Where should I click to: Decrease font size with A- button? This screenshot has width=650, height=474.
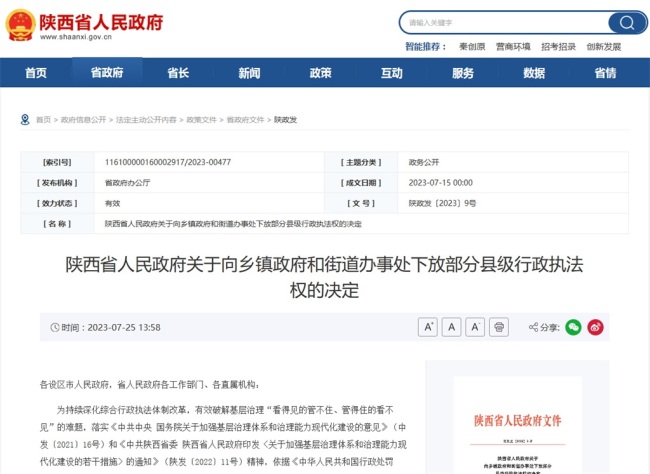tap(475, 327)
